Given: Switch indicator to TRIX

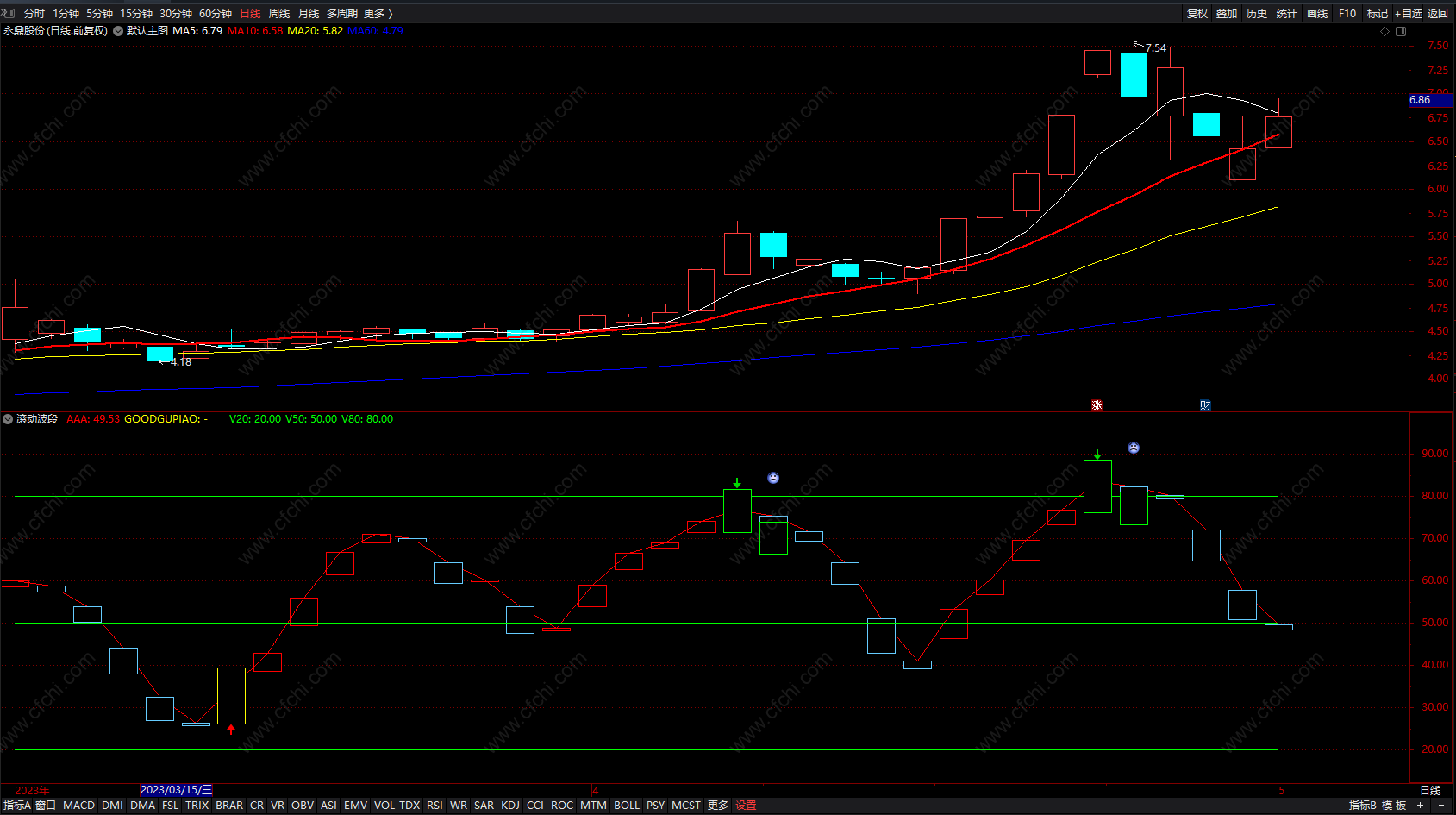Looking at the screenshot, I should [197, 806].
